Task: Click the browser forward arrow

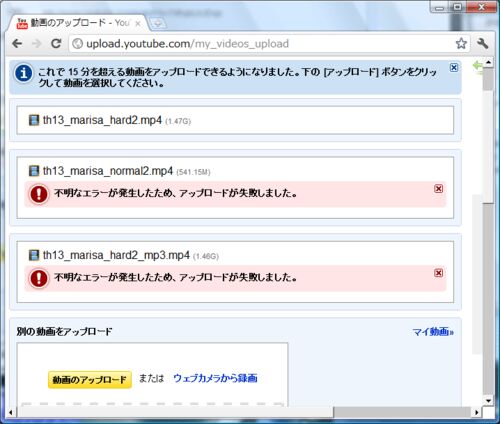Action: (x=36, y=43)
